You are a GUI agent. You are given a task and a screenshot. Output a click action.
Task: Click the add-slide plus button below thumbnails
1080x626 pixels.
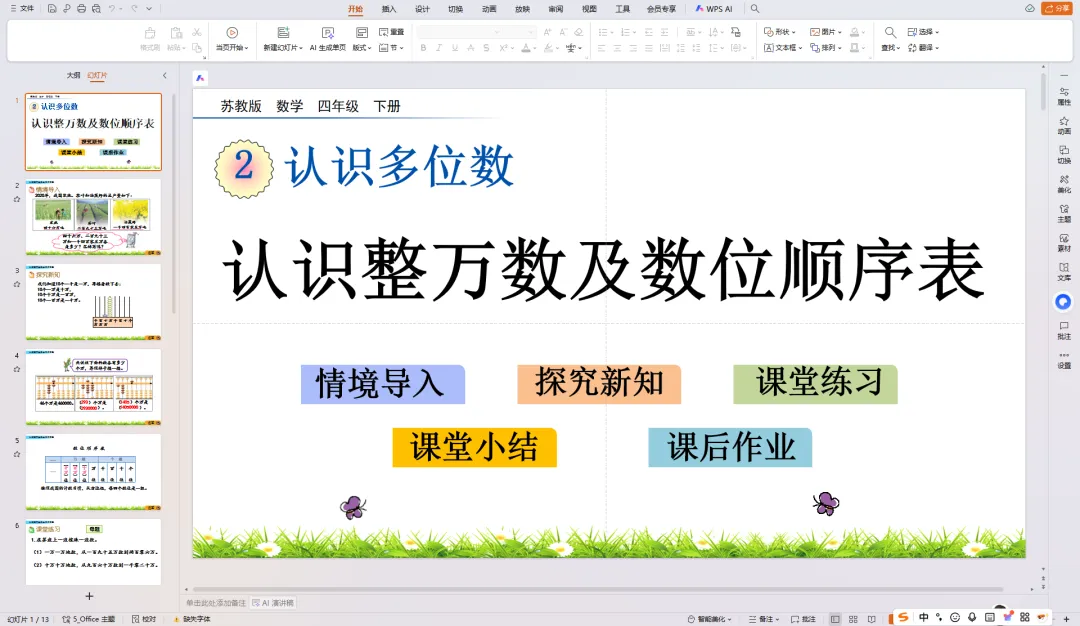(x=89, y=596)
